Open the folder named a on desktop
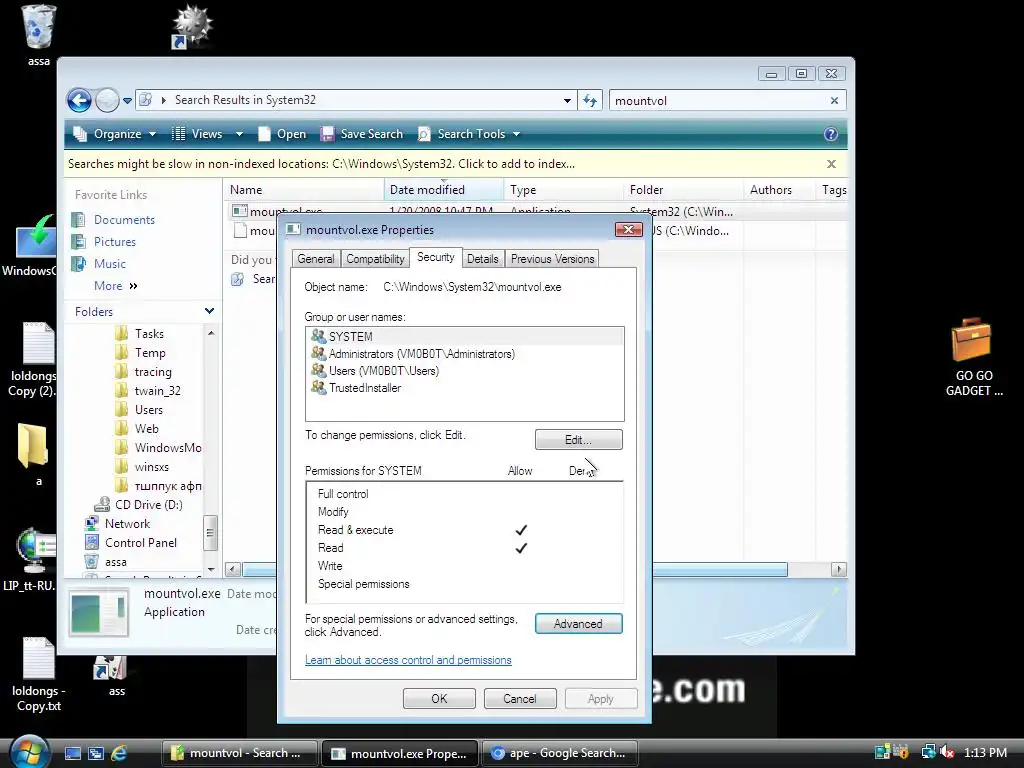This screenshot has height=768, width=1024. [34, 455]
